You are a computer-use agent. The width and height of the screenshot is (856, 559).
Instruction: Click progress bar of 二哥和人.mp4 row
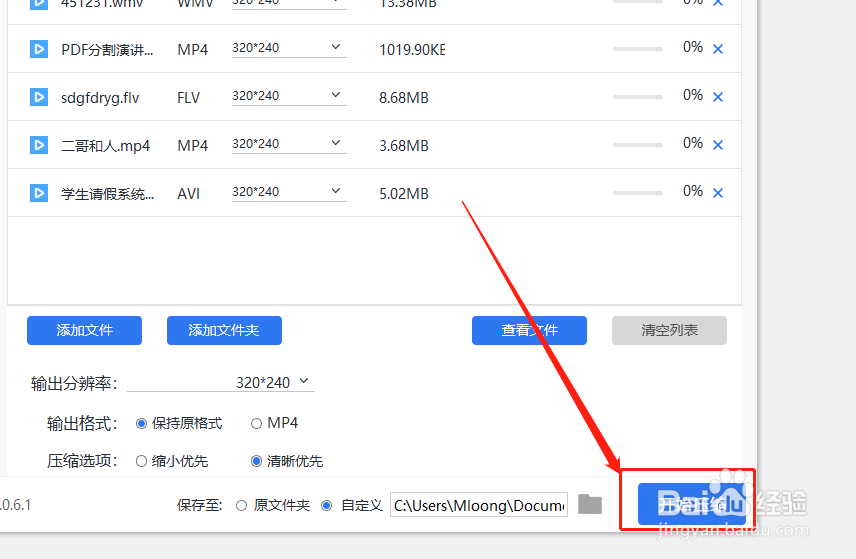click(638, 145)
